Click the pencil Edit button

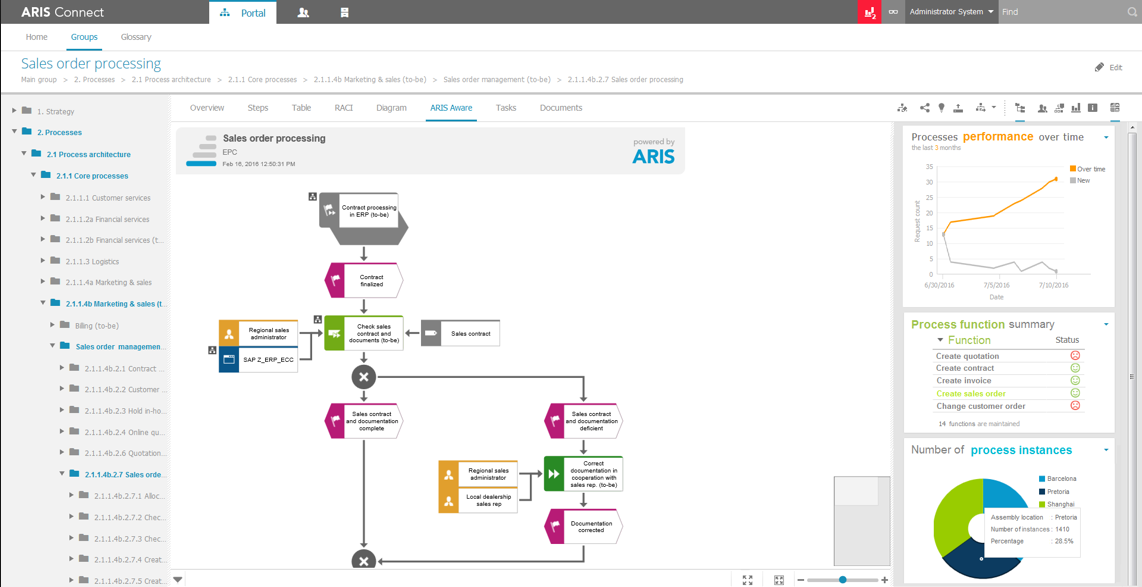(1108, 67)
